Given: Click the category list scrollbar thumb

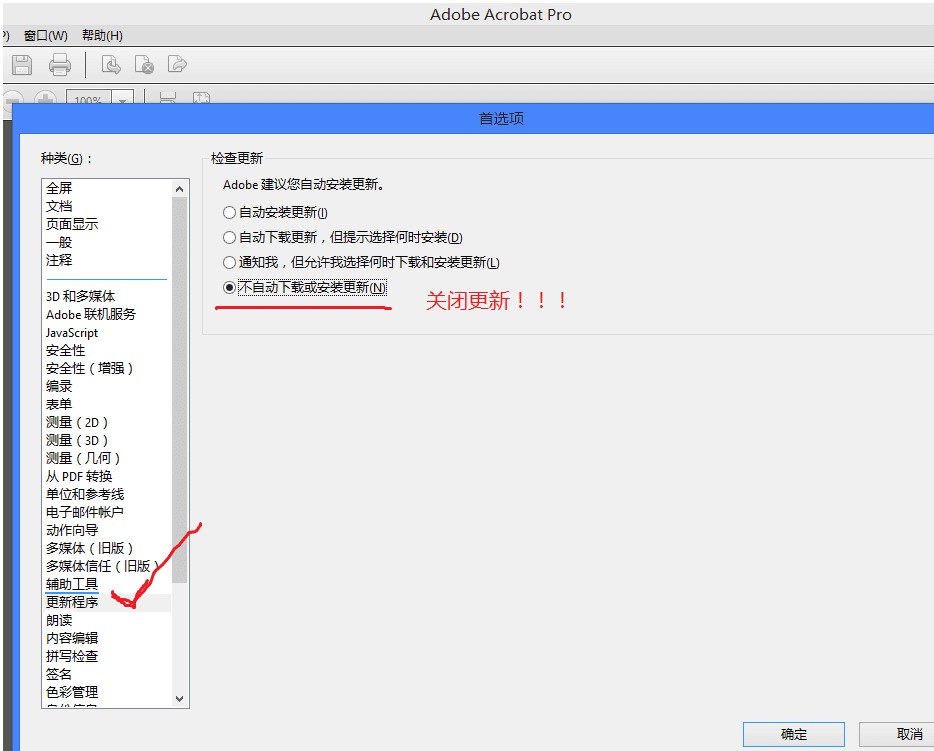Looking at the screenshot, I should coord(179,390).
